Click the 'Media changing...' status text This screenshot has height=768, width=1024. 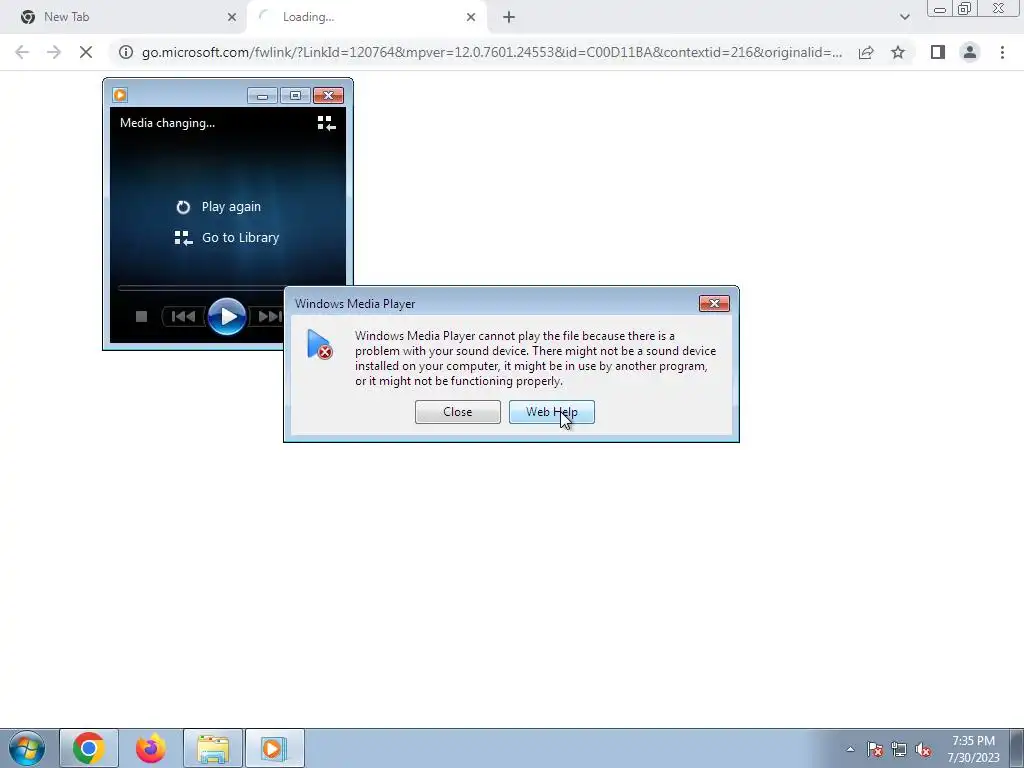click(x=167, y=123)
